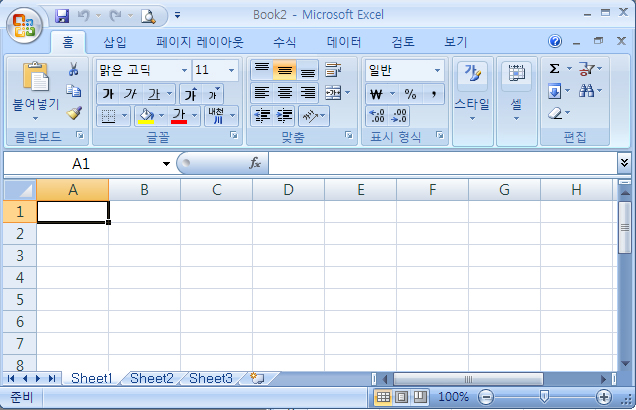The image size is (636, 410).
Task: Select the Sheet3 tab
Action: pyautogui.click(x=211, y=378)
